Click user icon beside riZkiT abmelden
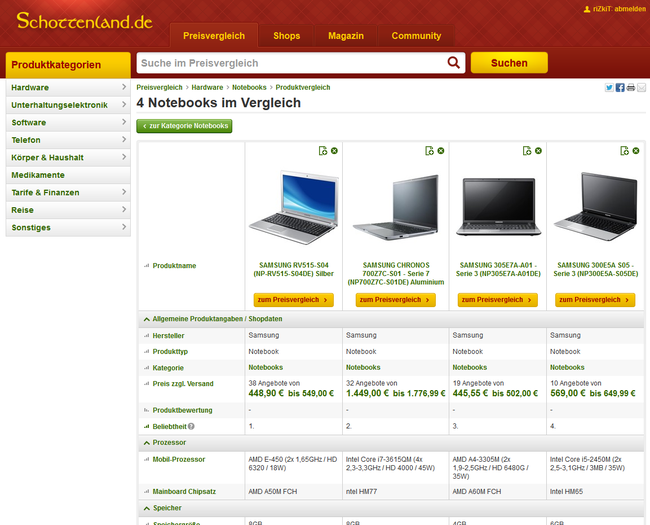 tap(587, 9)
